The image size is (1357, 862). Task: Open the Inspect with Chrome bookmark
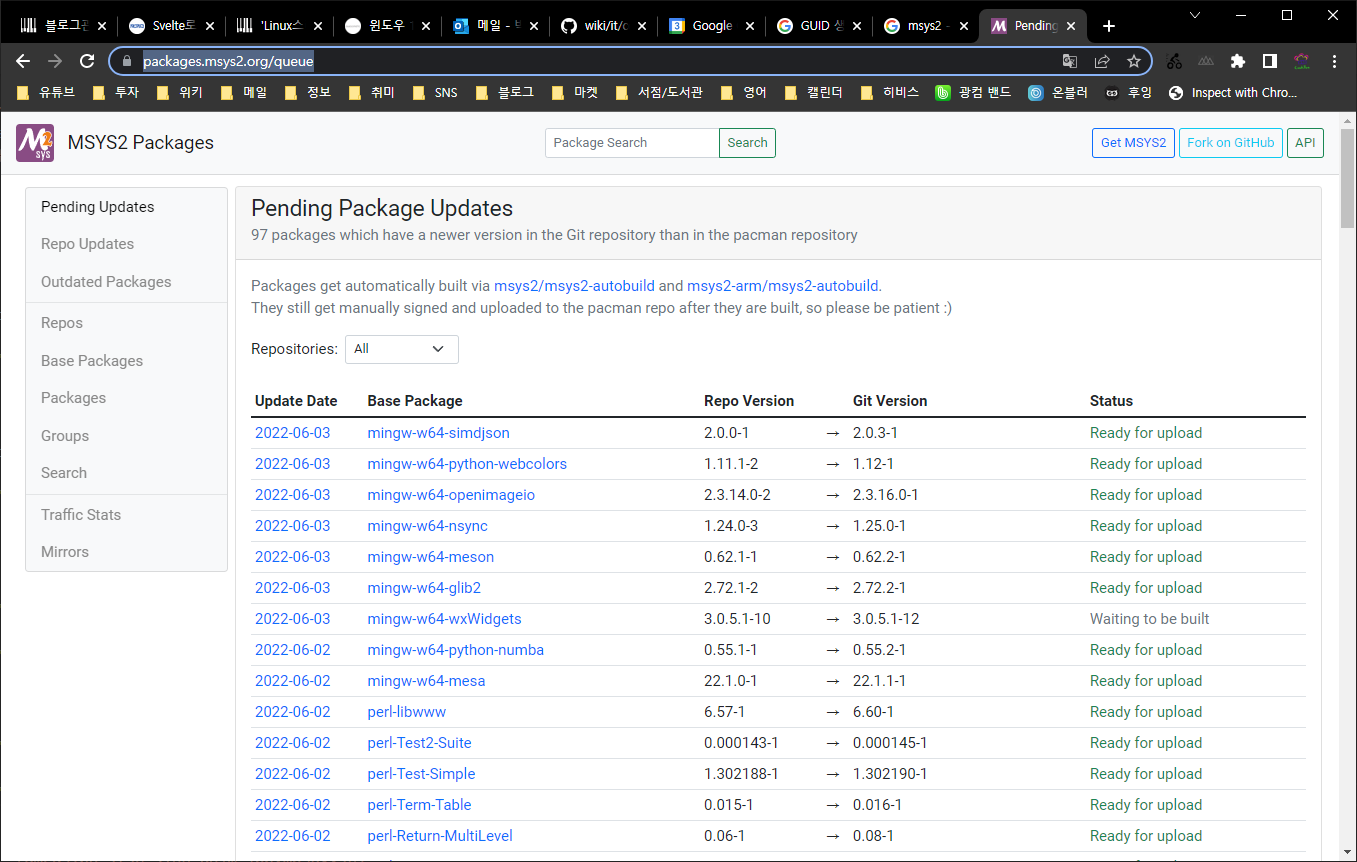click(1232, 92)
